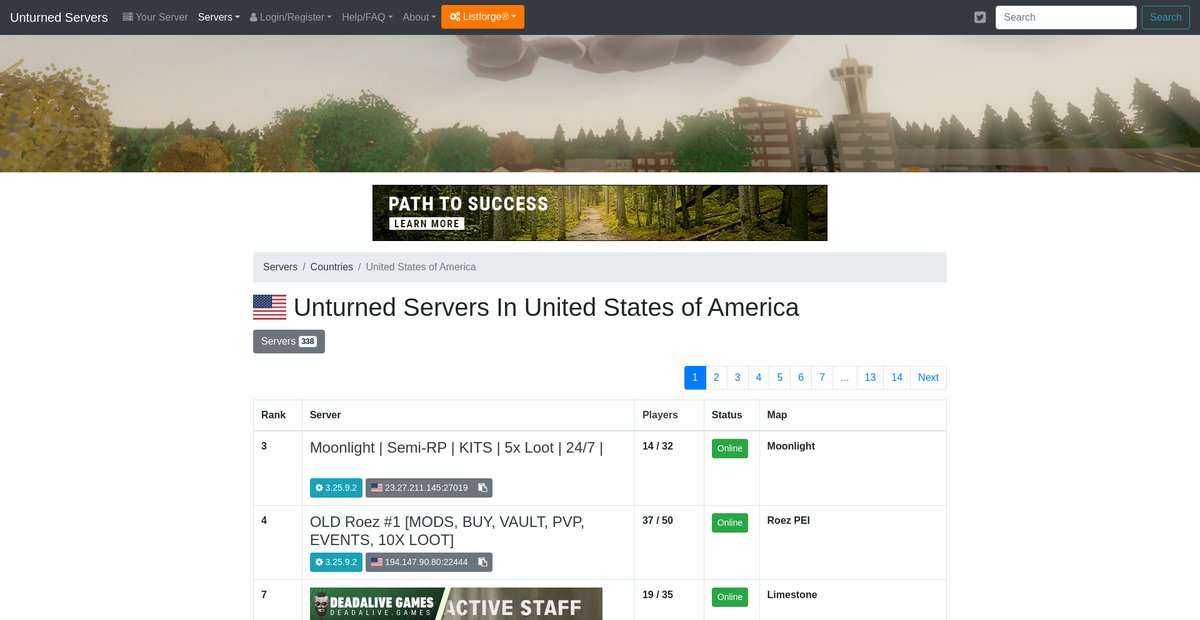Open the Deadalive Games server banner
This screenshot has width=1200, height=620.
pyautogui.click(x=456, y=603)
